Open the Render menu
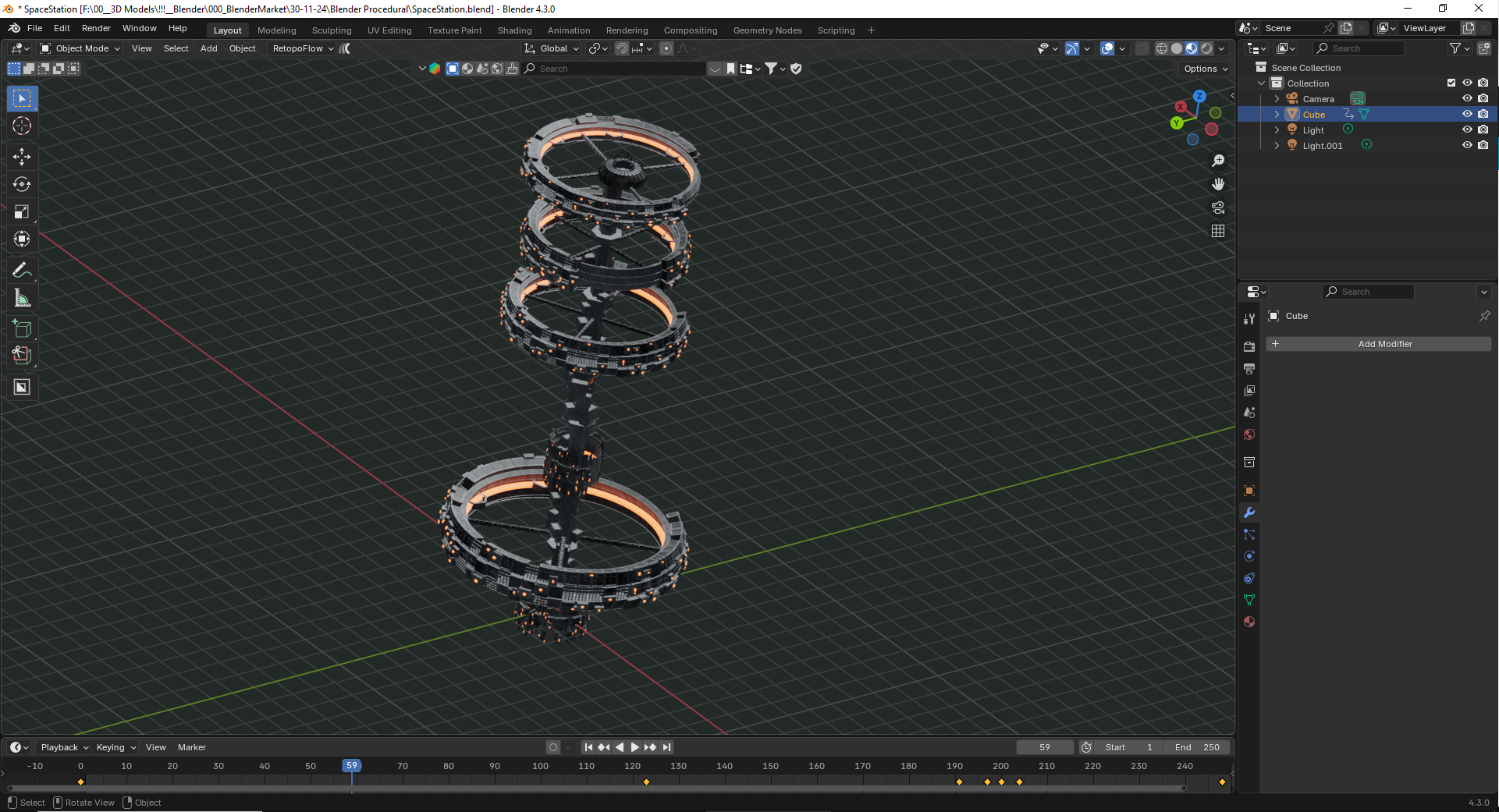1499x812 pixels. [x=96, y=28]
